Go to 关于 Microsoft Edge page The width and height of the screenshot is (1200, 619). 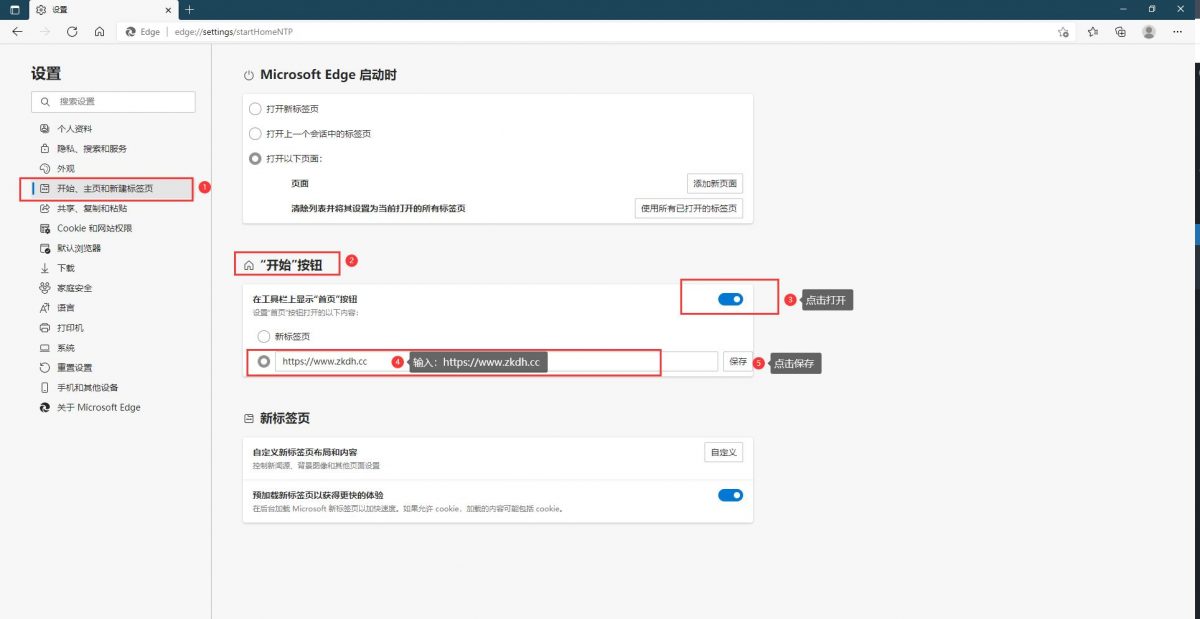98,407
